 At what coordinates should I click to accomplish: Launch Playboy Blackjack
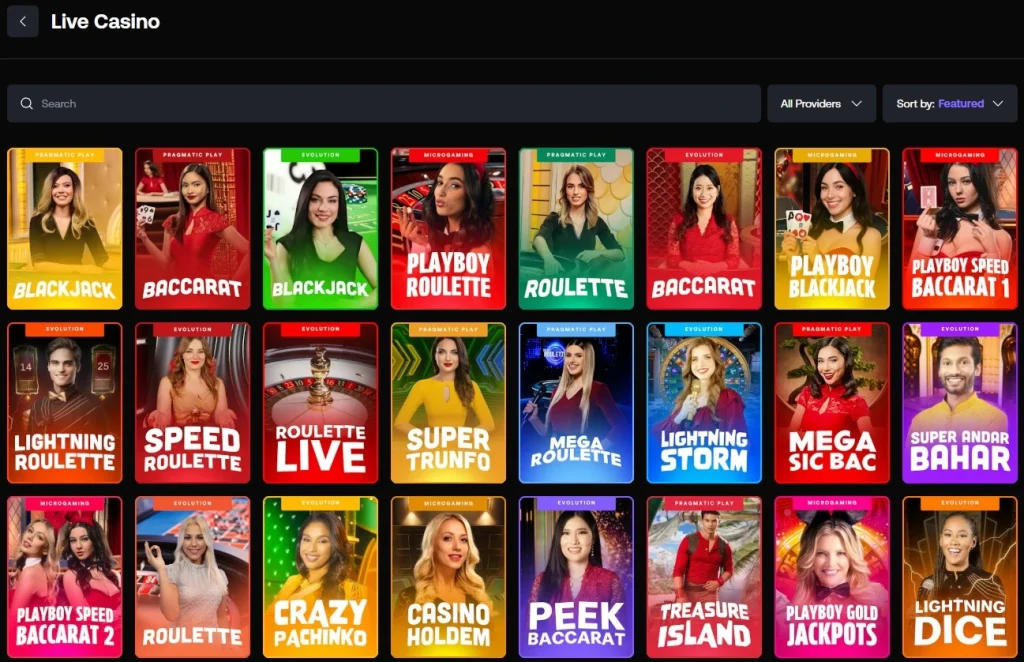click(x=832, y=229)
